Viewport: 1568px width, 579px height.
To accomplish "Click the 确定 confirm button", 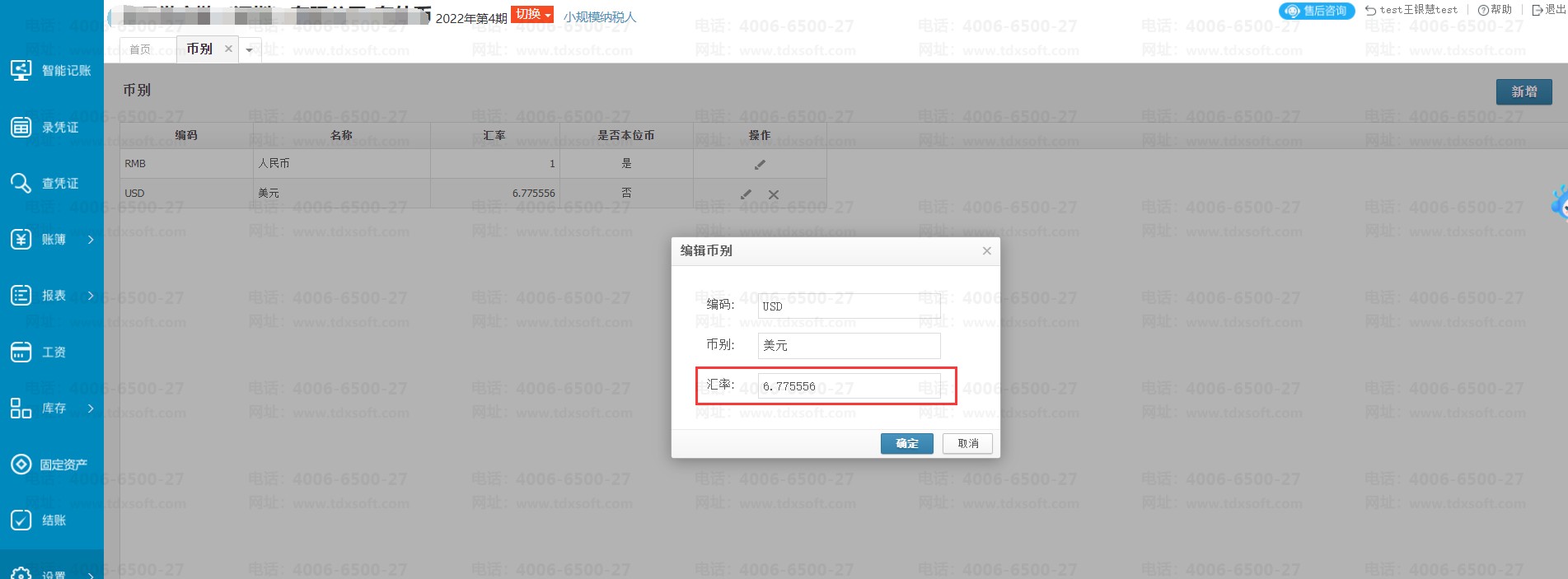I will 906,444.
